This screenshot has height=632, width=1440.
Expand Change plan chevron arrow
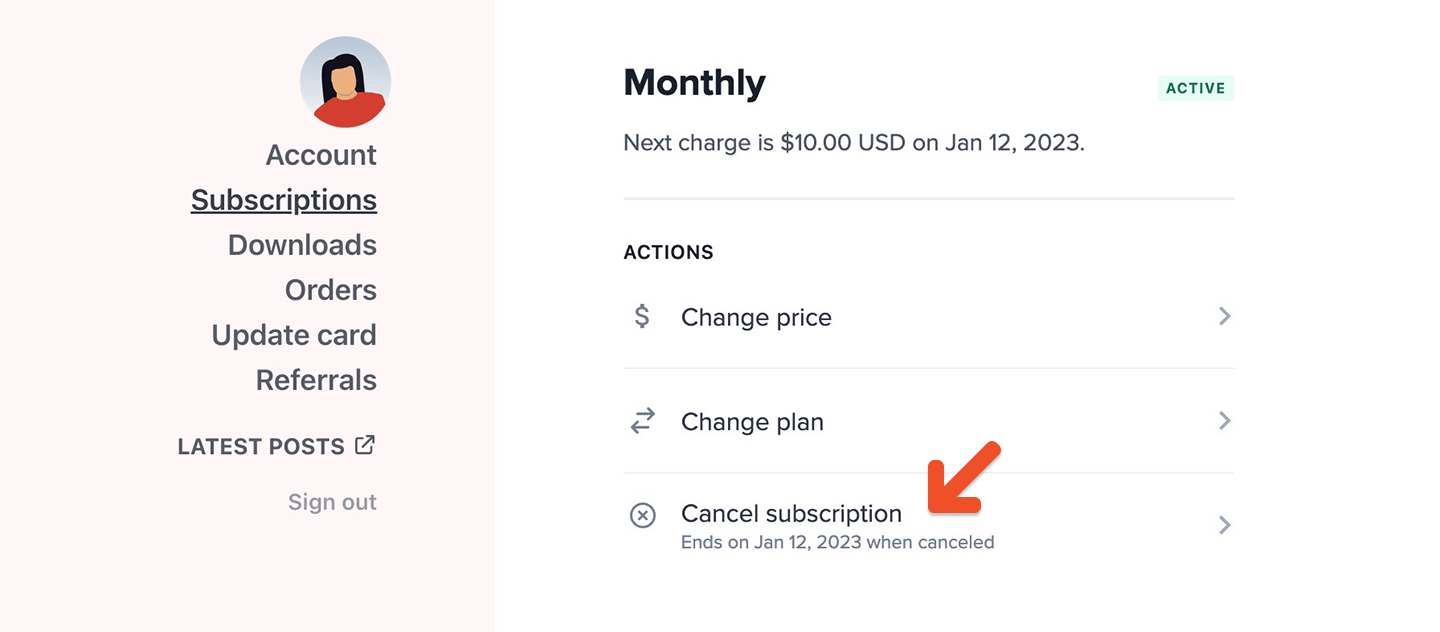pyautogui.click(x=1224, y=421)
